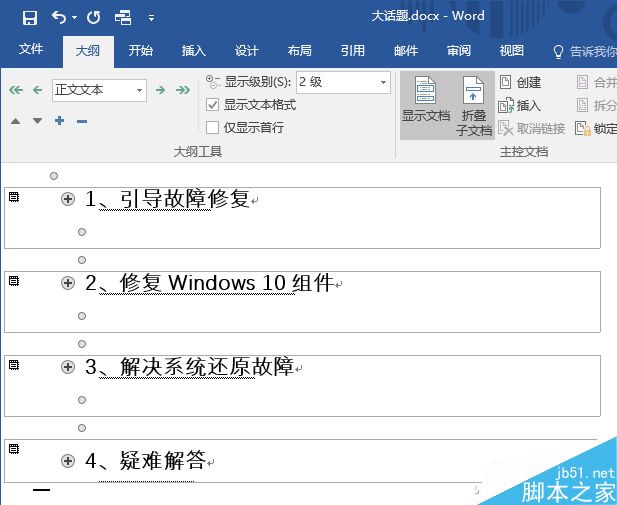Expand heading 3、解决系统还原故障 plus symbol
617x505 pixels.
coord(68,367)
